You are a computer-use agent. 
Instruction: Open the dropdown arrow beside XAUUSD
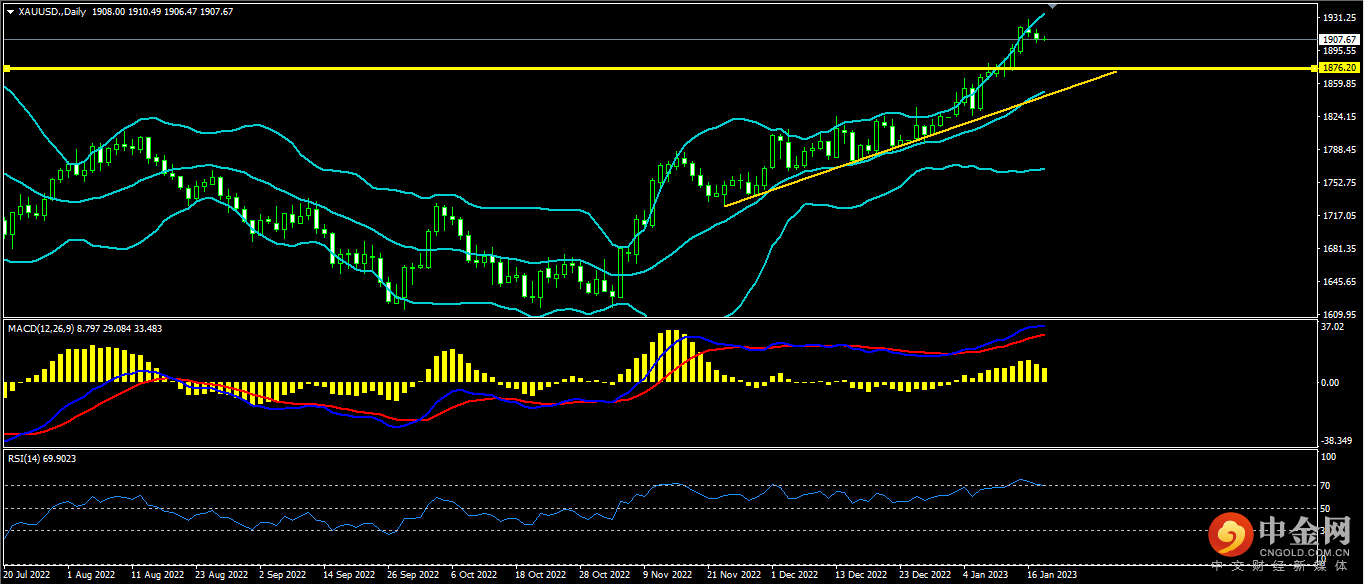point(10,11)
